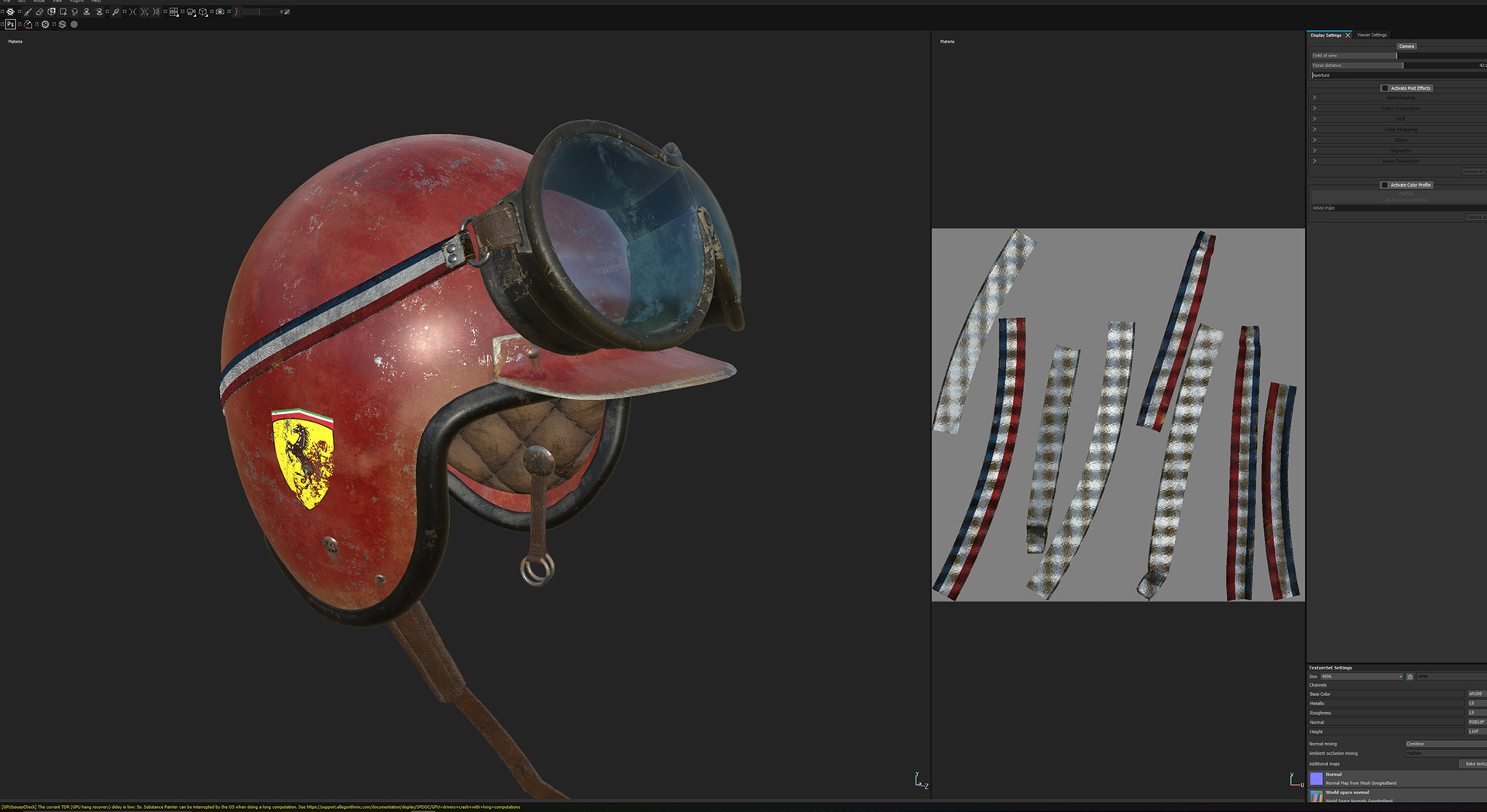This screenshot has width=1487, height=812.
Task: Click the Bake textures button
Action: point(1473,764)
